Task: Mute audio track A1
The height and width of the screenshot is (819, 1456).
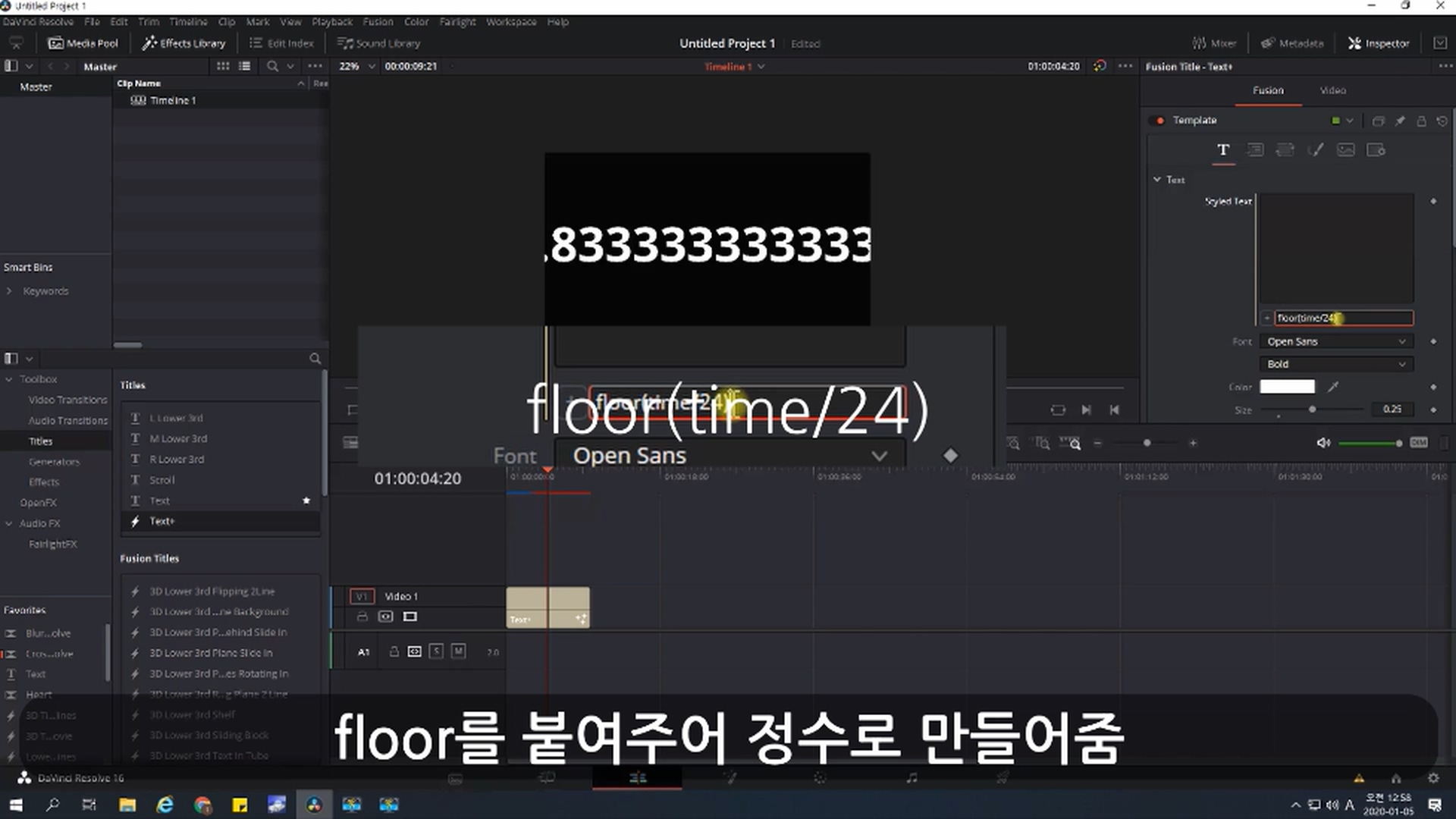Action: coord(458,651)
